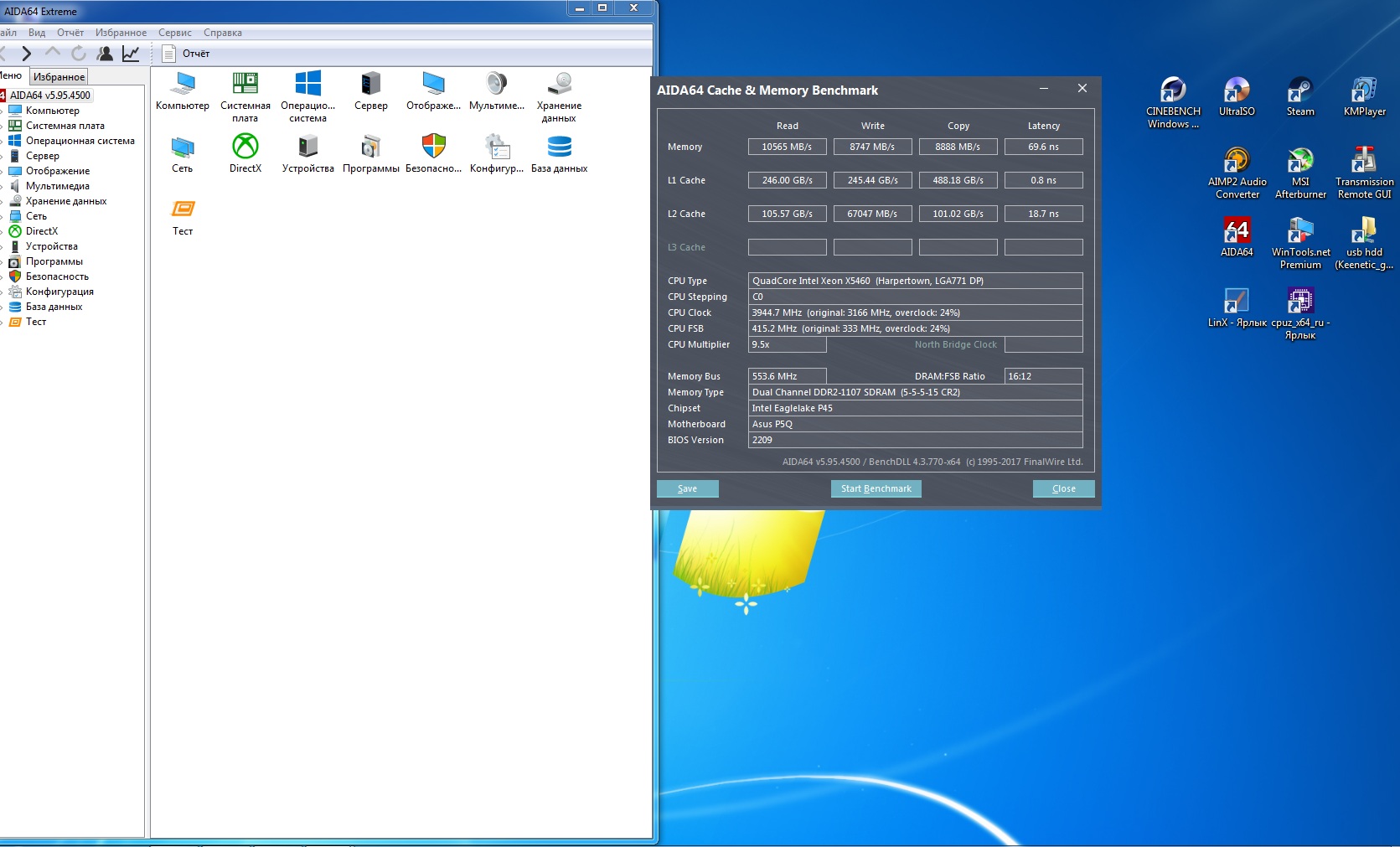The image size is (1400, 847).
Task: Open the Отображение display icon in pane
Action: coord(434,90)
